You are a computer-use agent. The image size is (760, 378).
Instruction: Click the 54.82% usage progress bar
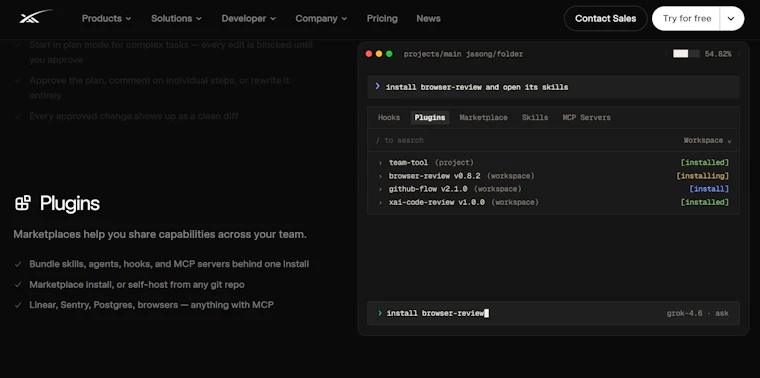[686, 54]
